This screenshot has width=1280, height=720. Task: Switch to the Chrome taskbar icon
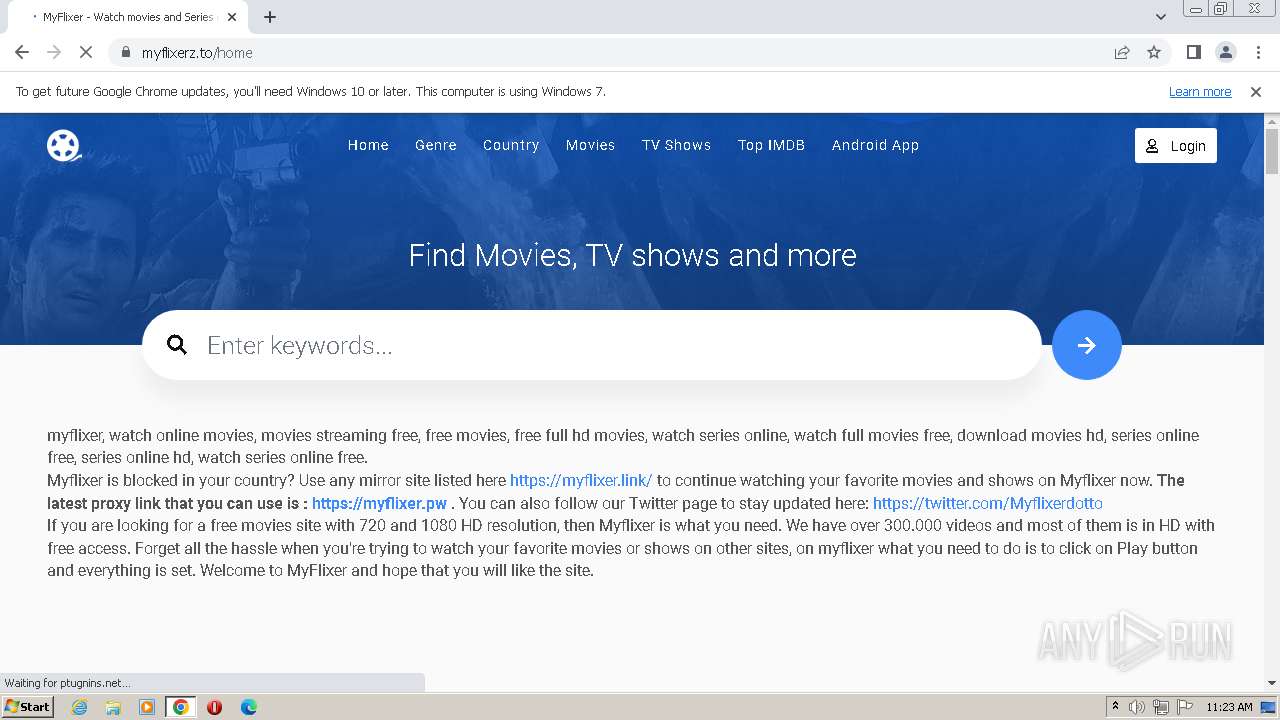(x=181, y=707)
